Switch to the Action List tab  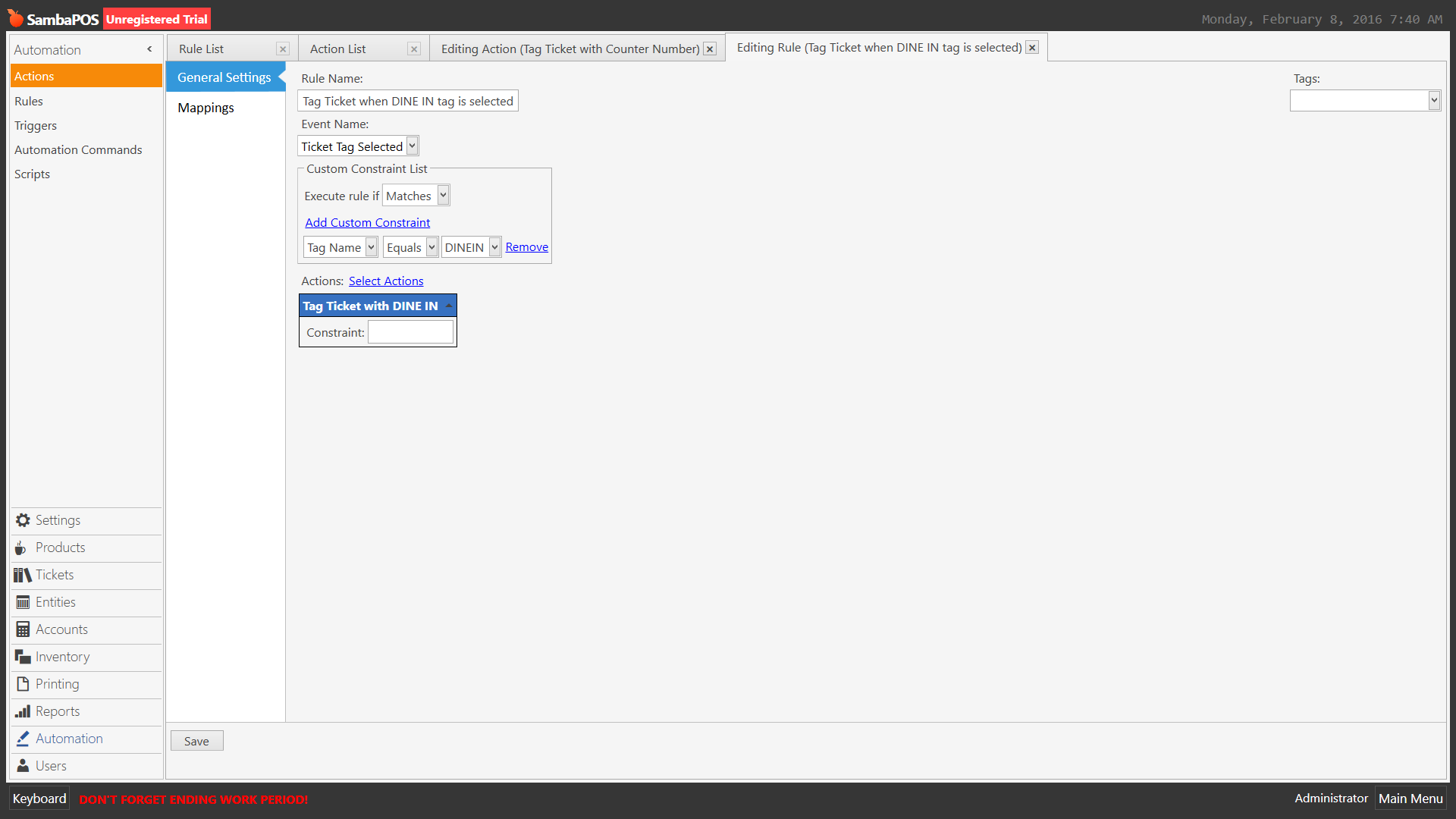(338, 49)
